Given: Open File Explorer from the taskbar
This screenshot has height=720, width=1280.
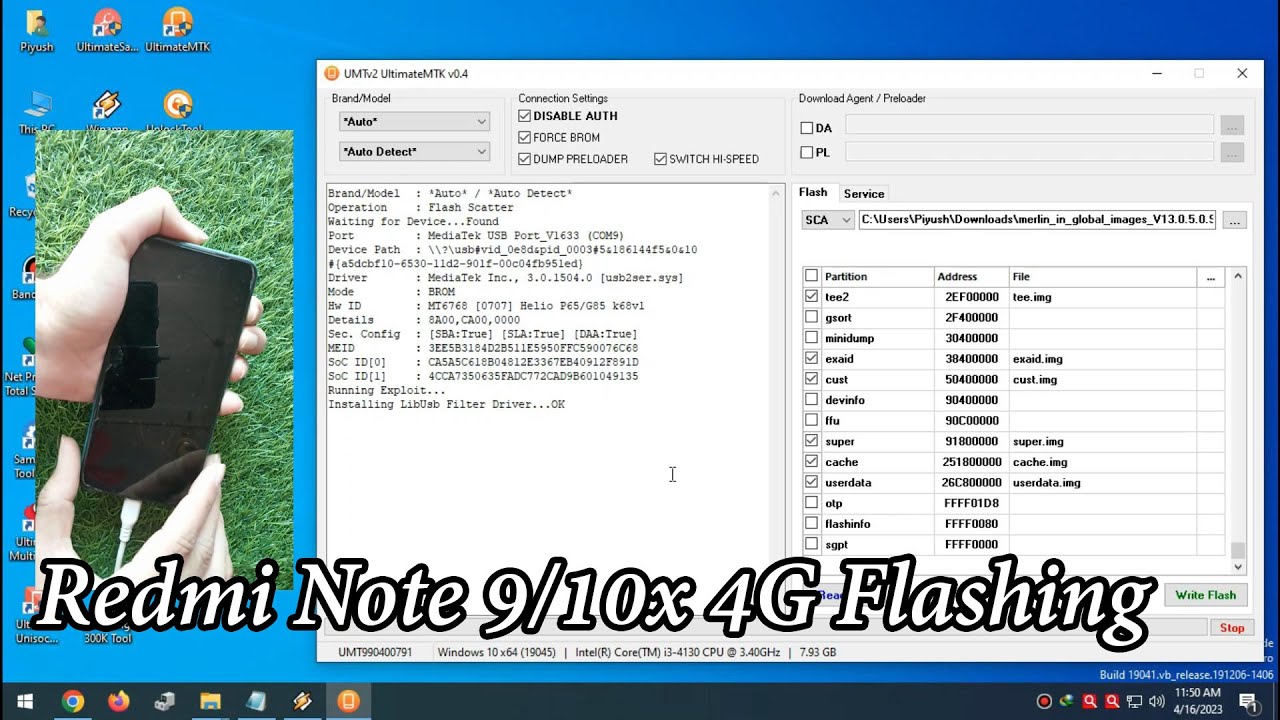Looking at the screenshot, I should pos(210,701).
